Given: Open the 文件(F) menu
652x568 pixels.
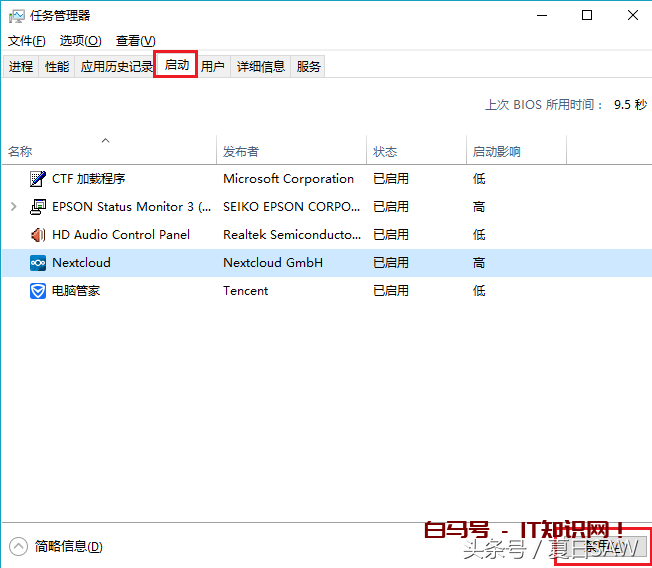Looking at the screenshot, I should click(x=27, y=41).
